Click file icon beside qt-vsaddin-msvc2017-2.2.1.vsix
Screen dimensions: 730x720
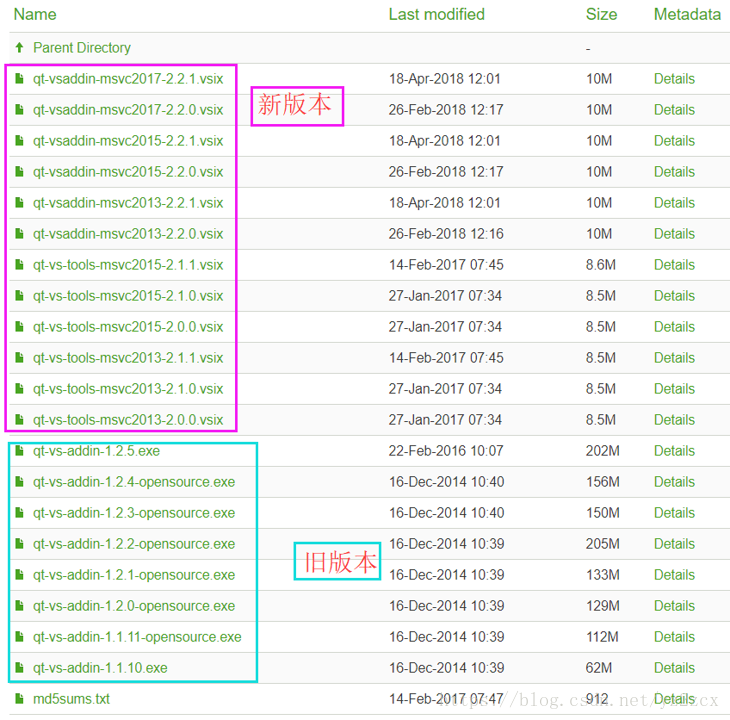[x=20, y=78]
